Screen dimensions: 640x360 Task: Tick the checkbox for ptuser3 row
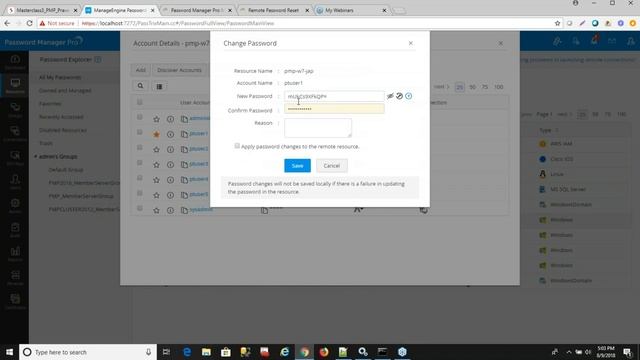[140, 162]
